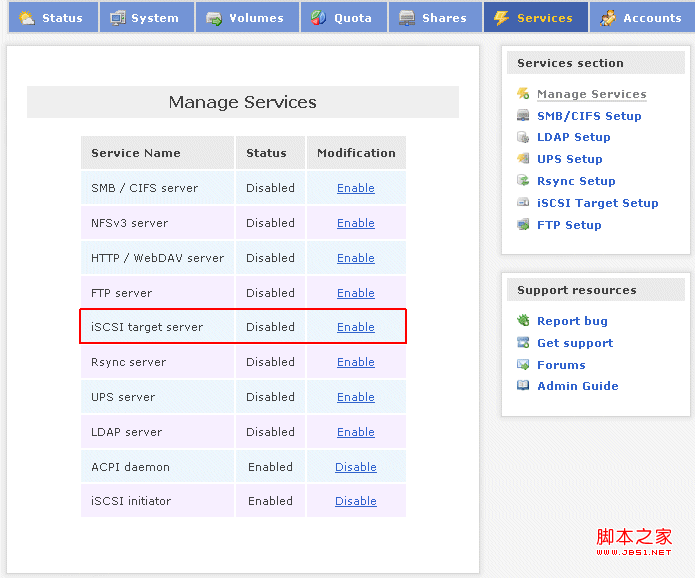Enable the FTP server service
The image size is (695, 578).
point(356,293)
